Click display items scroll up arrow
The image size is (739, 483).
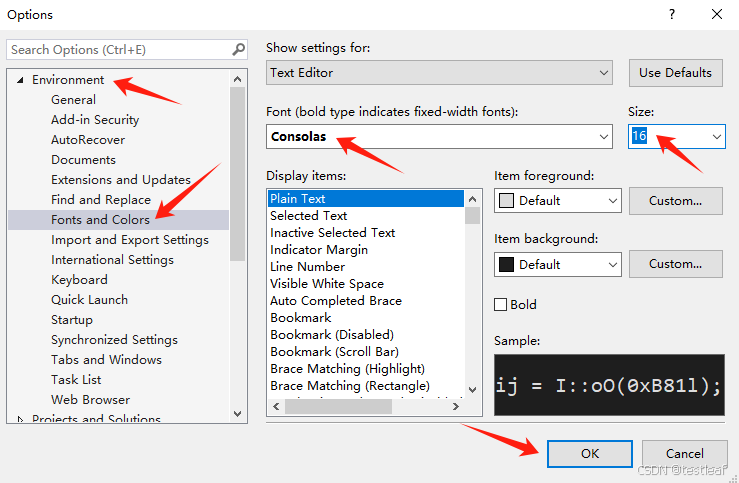click(473, 199)
